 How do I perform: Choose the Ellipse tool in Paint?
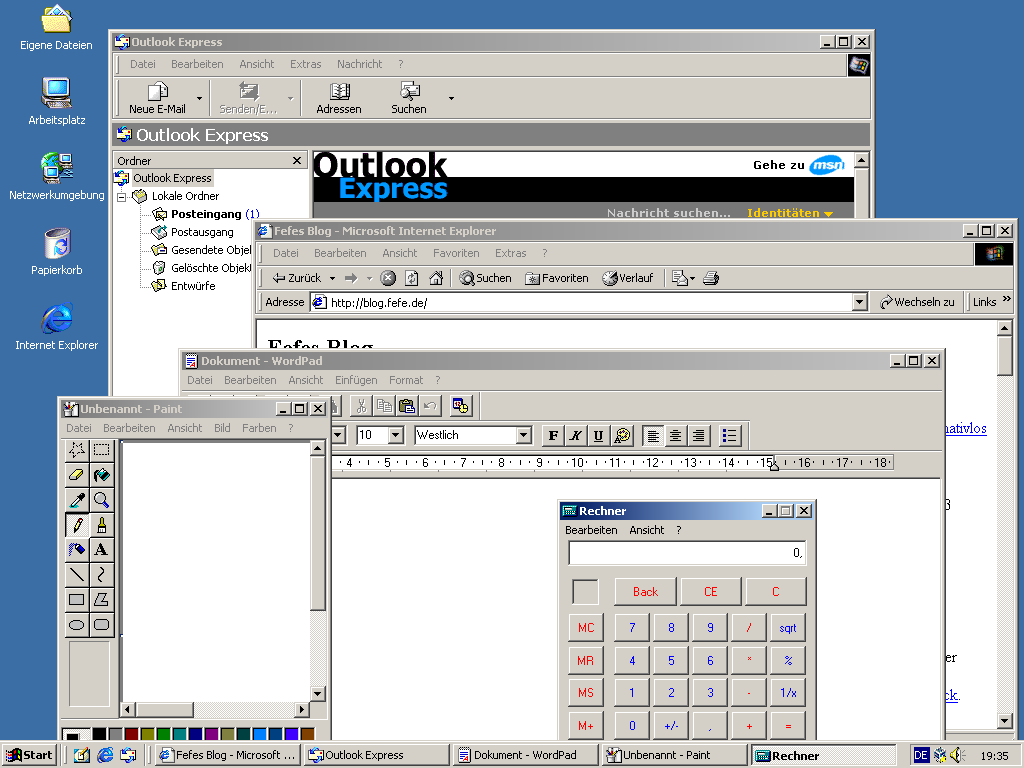[77, 624]
